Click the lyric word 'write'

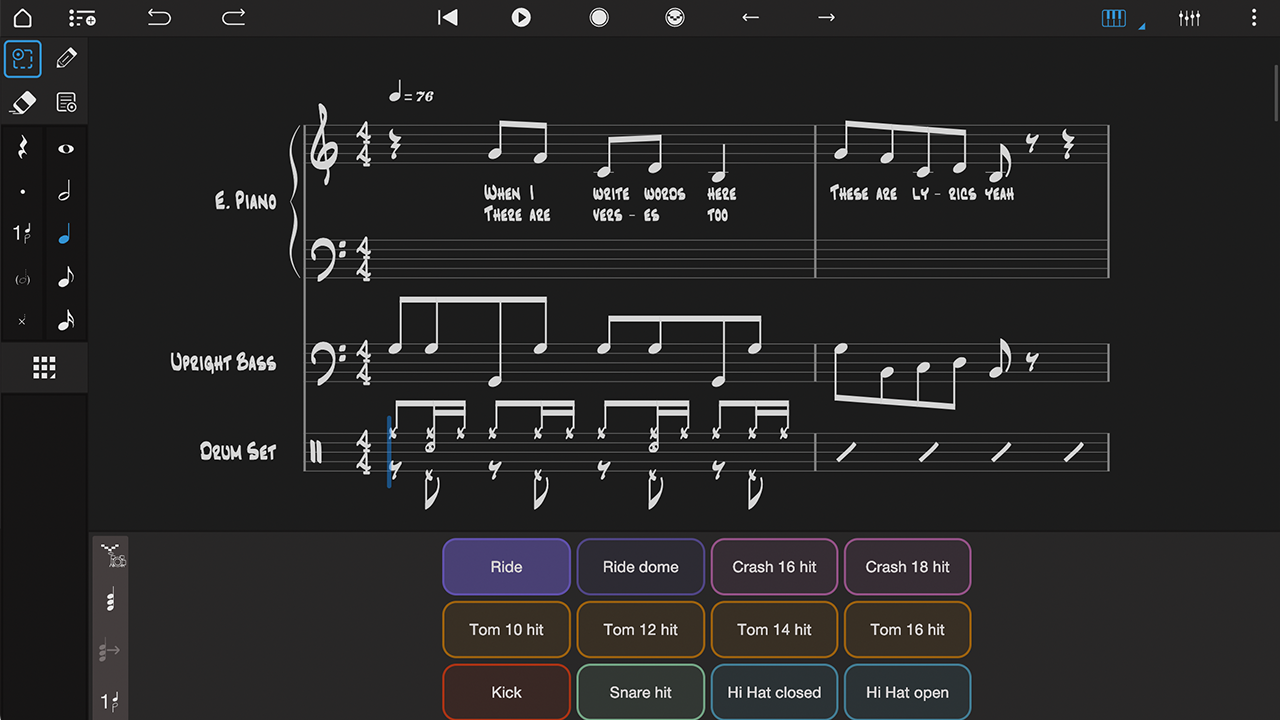(611, 193)
